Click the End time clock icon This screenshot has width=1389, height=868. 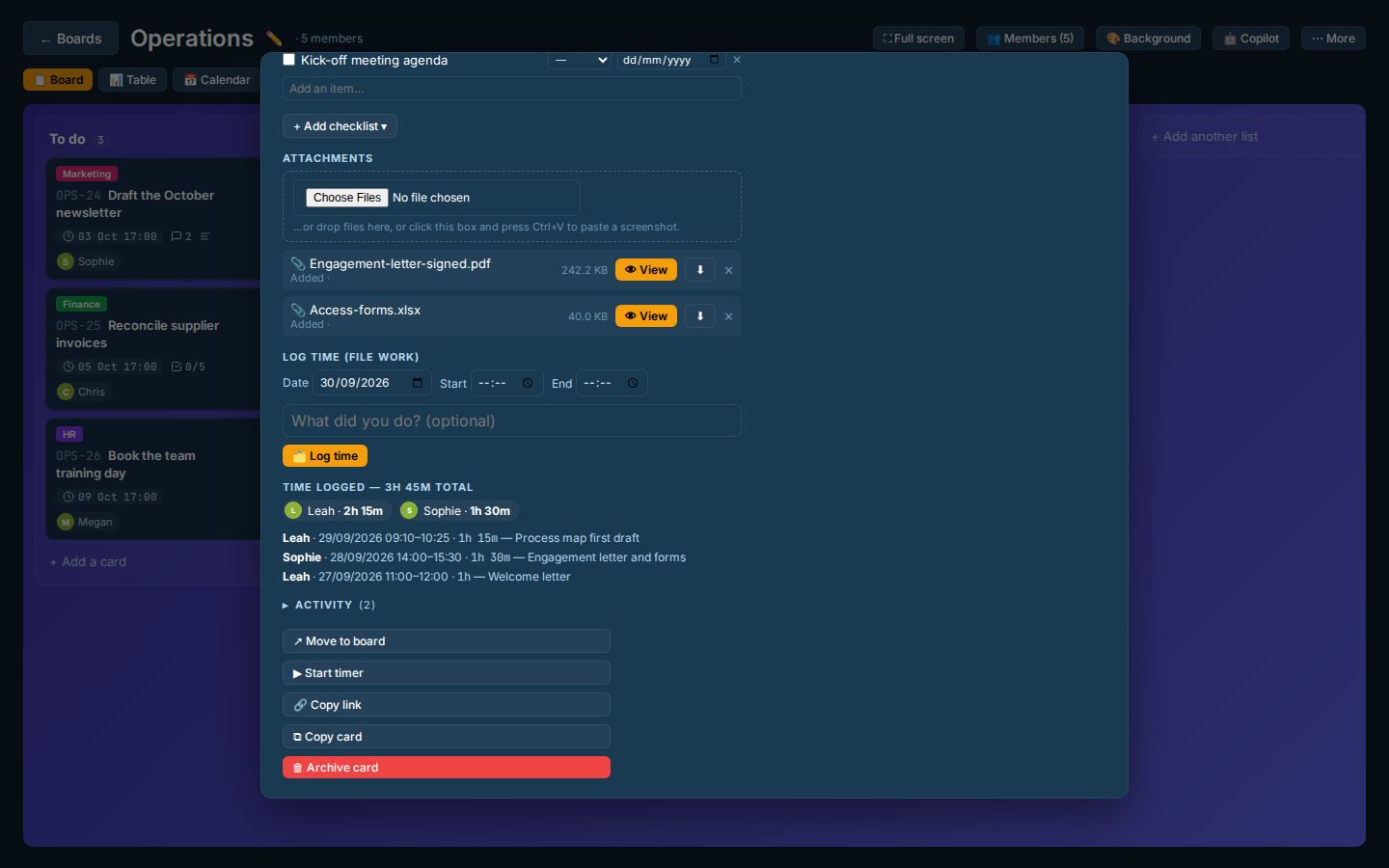point(633,383)
